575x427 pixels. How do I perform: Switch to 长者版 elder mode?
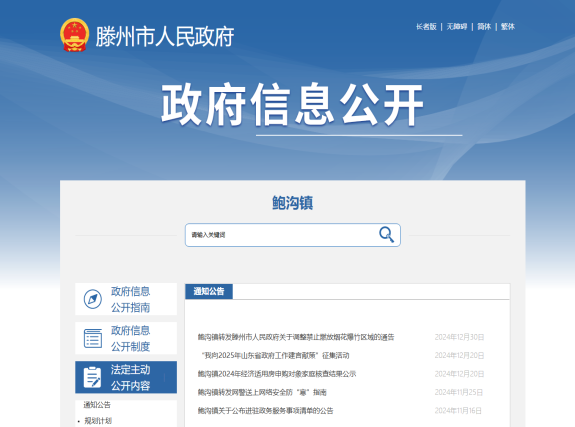click(426, 26)
